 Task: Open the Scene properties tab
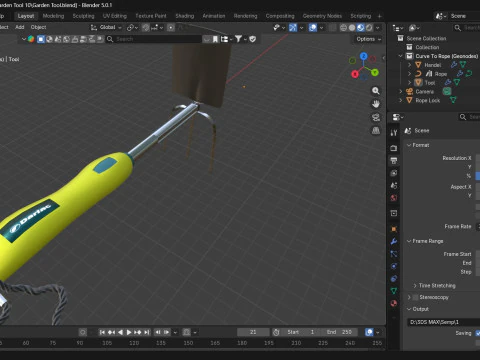[394, 185]
